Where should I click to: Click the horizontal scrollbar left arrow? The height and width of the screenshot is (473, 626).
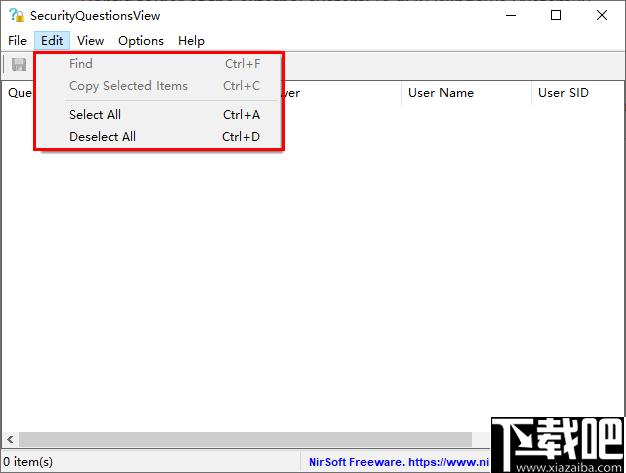click(x=10, y=439)
